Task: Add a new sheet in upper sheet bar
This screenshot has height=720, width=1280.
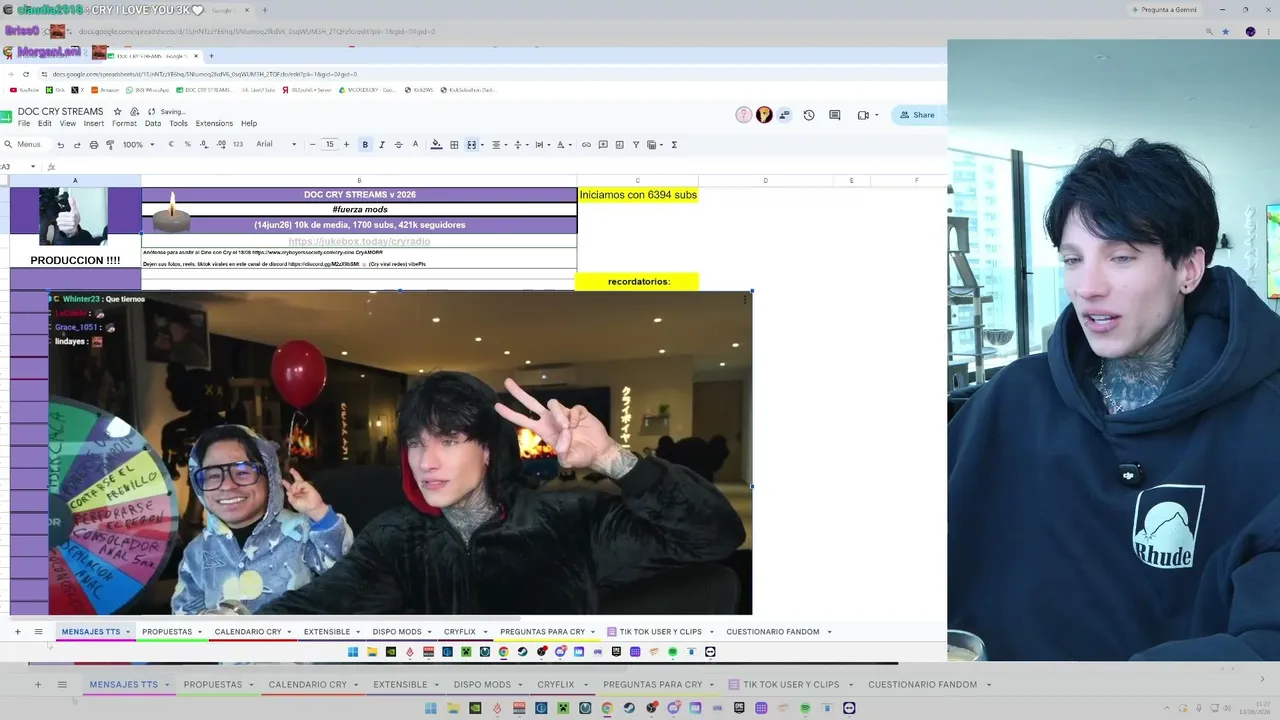Action: pyautogui.click(x=17, y=632)
